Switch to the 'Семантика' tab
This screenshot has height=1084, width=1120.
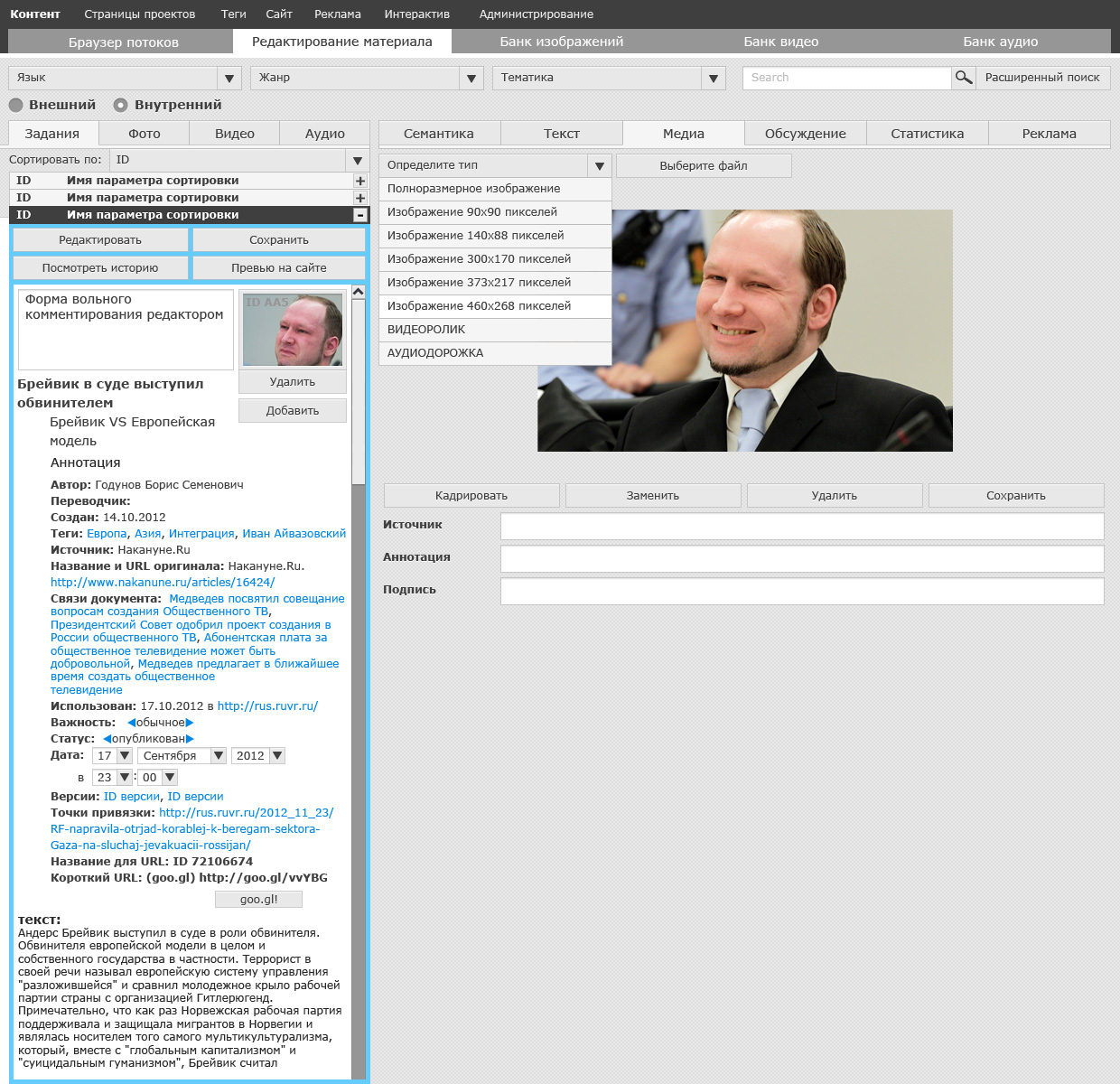(x=439, y=134)
